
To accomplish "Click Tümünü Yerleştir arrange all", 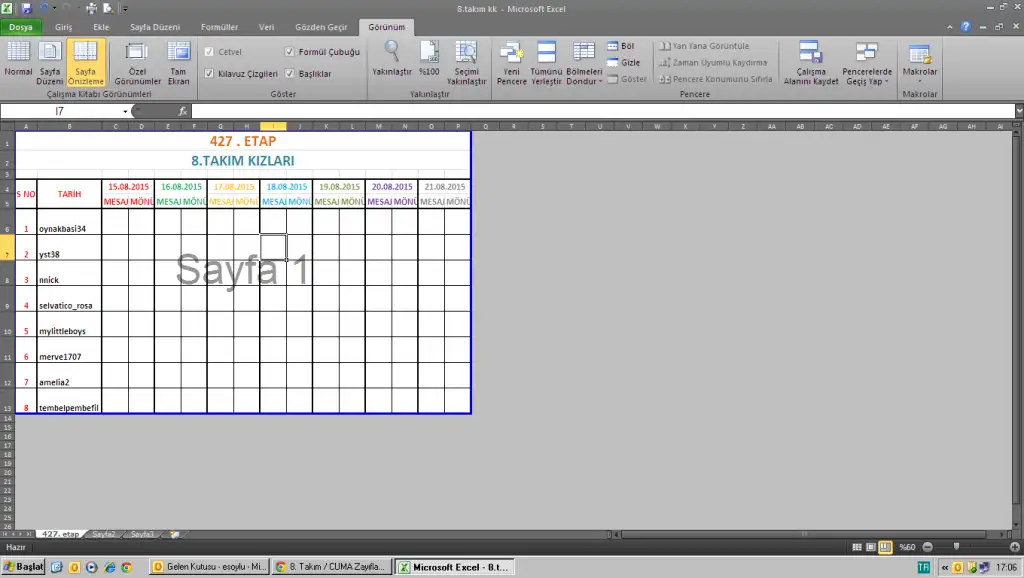I will coord(546,61).
